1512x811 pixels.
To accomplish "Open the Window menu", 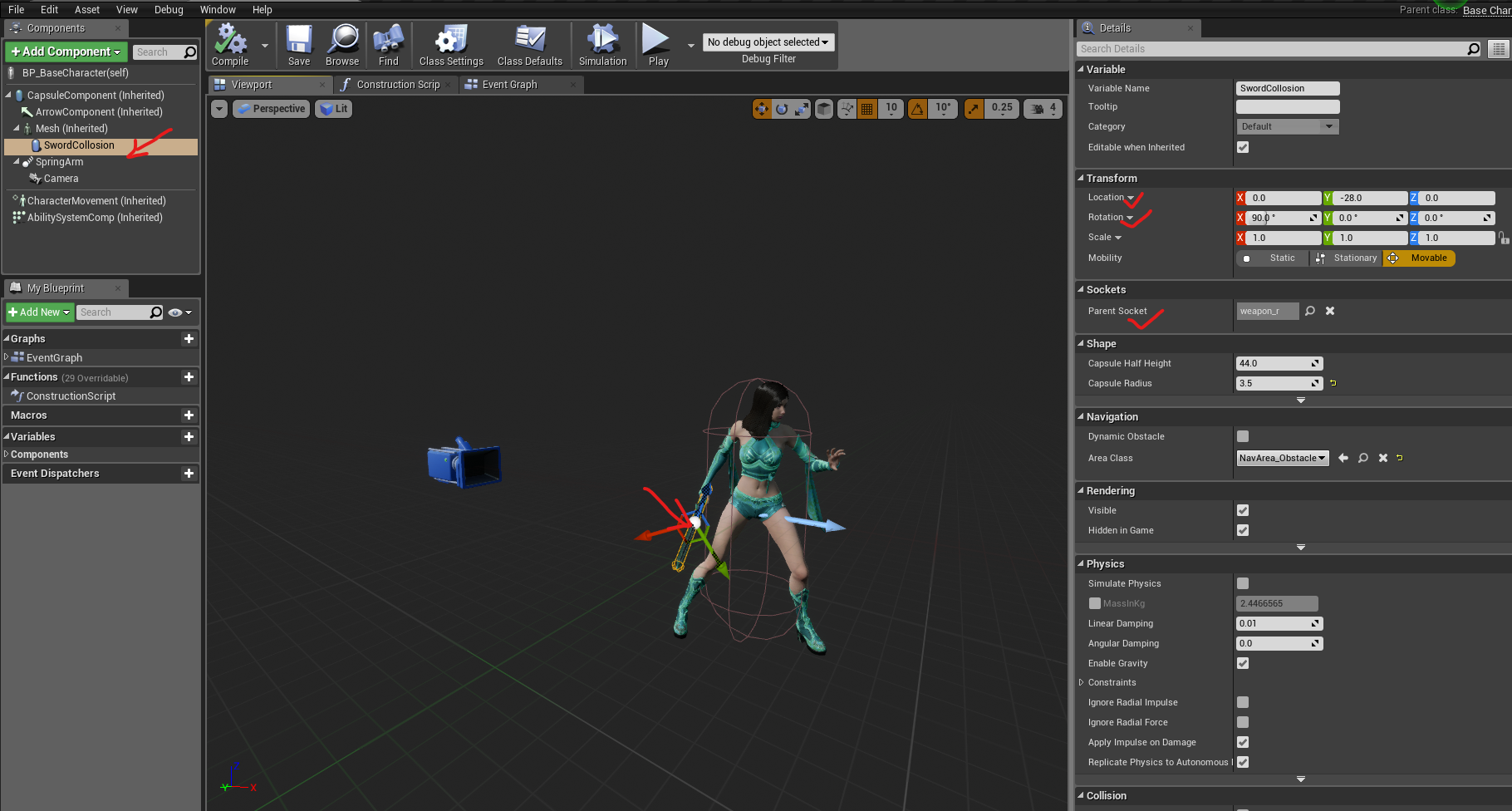I will coord(218,9).
